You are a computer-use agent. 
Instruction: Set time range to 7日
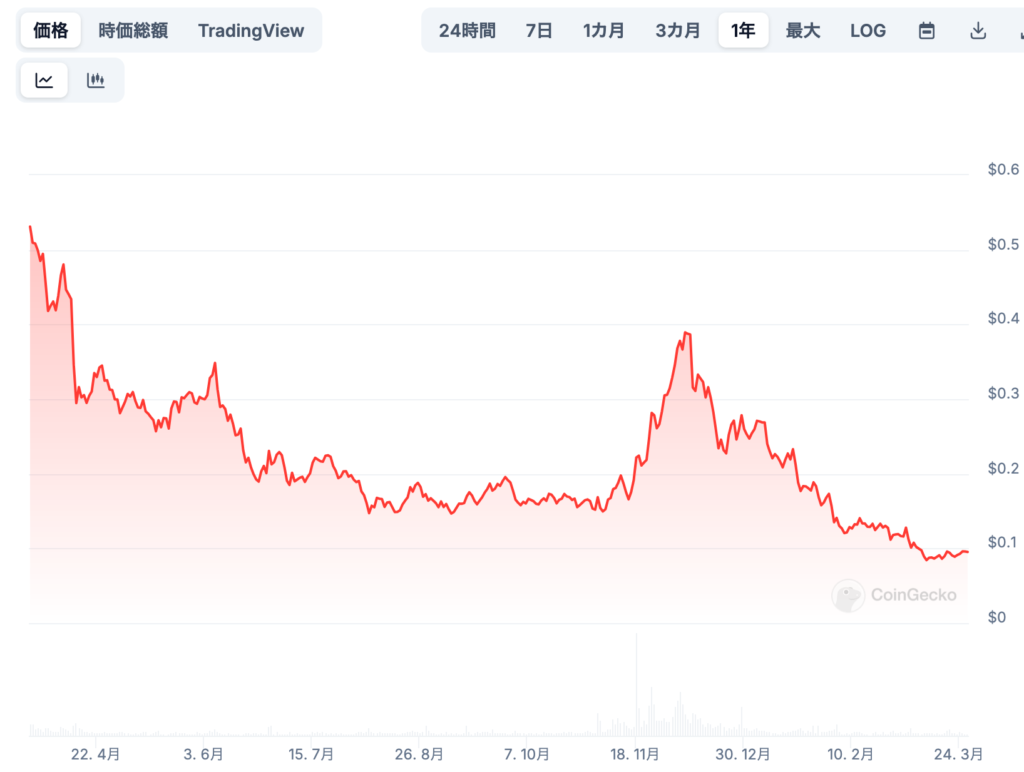(539, 31)
